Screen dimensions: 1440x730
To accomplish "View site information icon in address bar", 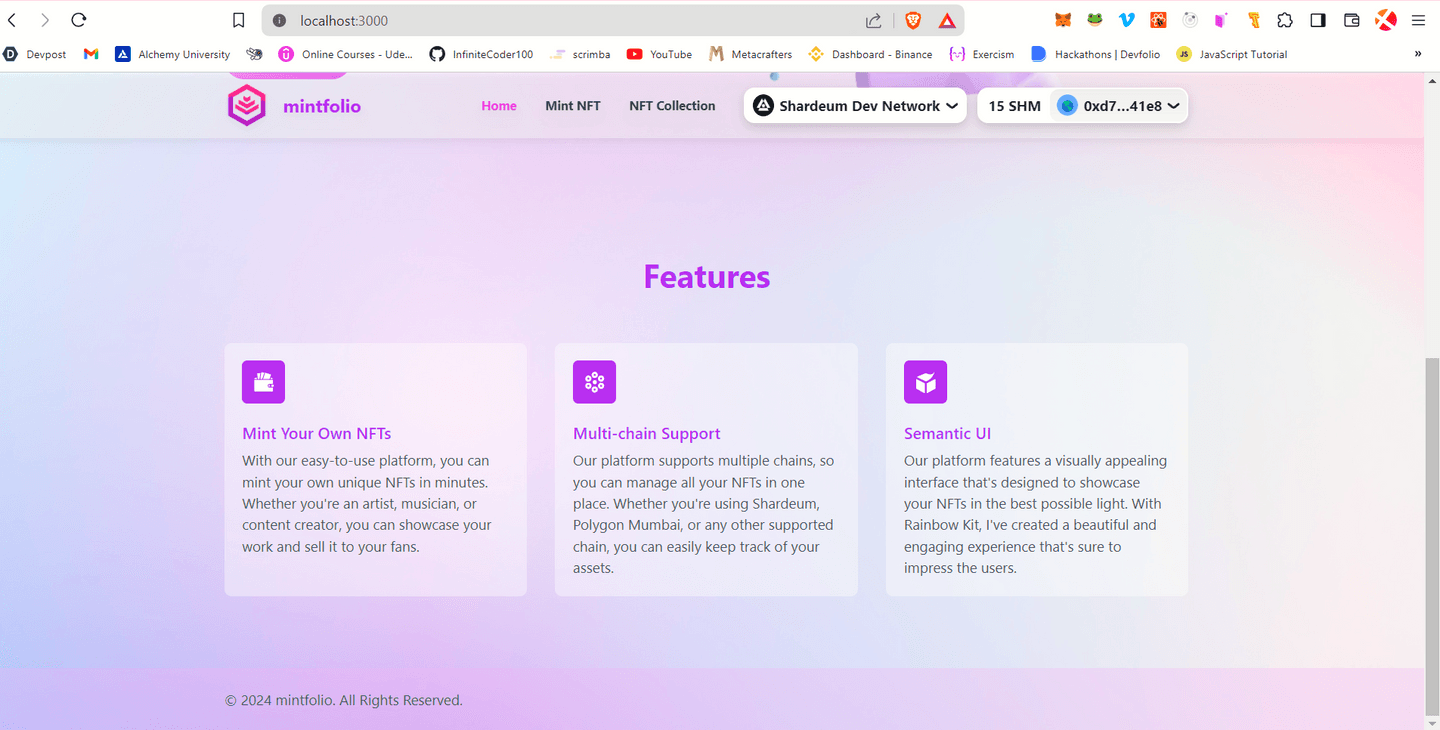I will pos(280,20).
